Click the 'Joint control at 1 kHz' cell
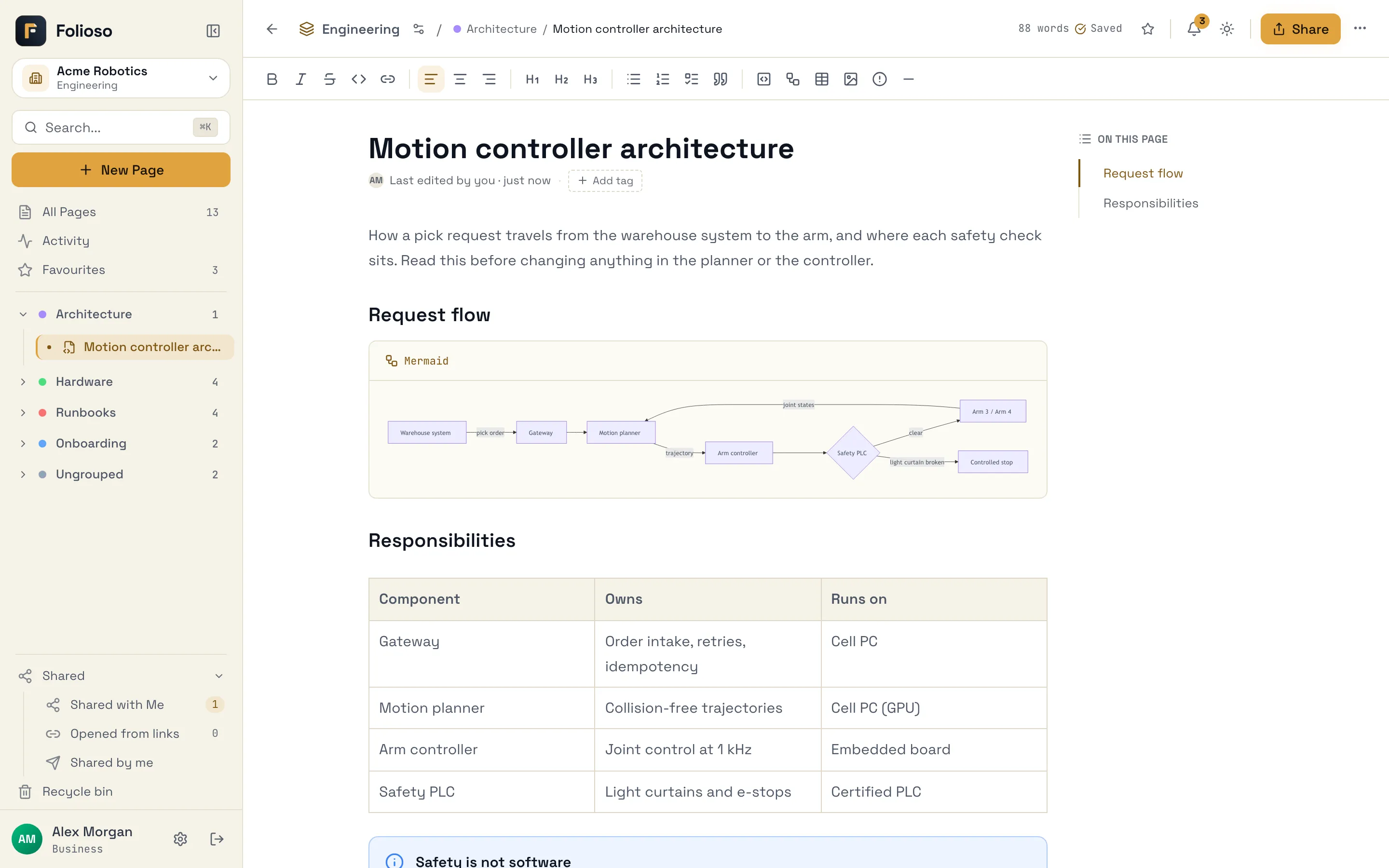The width and height of the screenshot is (1389, 868). [708, 750]
